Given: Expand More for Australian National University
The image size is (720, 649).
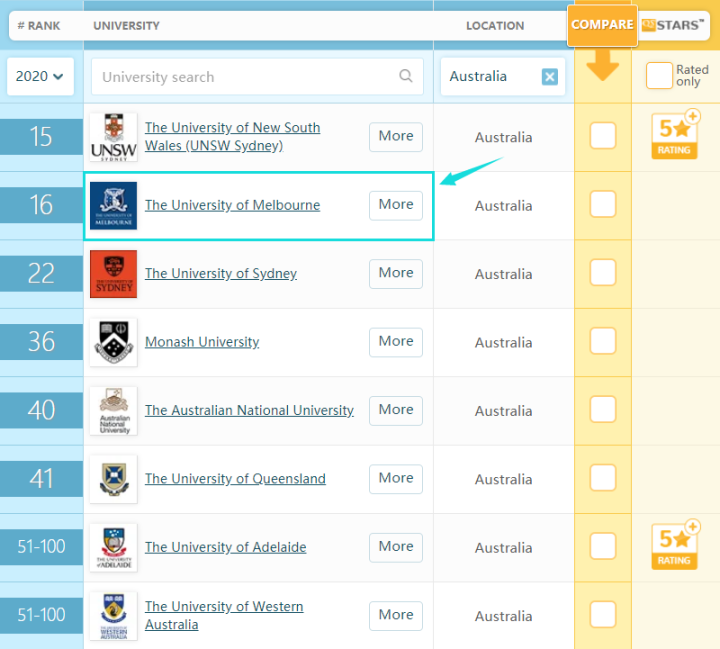Looking at the screenshot, I should pyautogui.click(x=396, y=410).
